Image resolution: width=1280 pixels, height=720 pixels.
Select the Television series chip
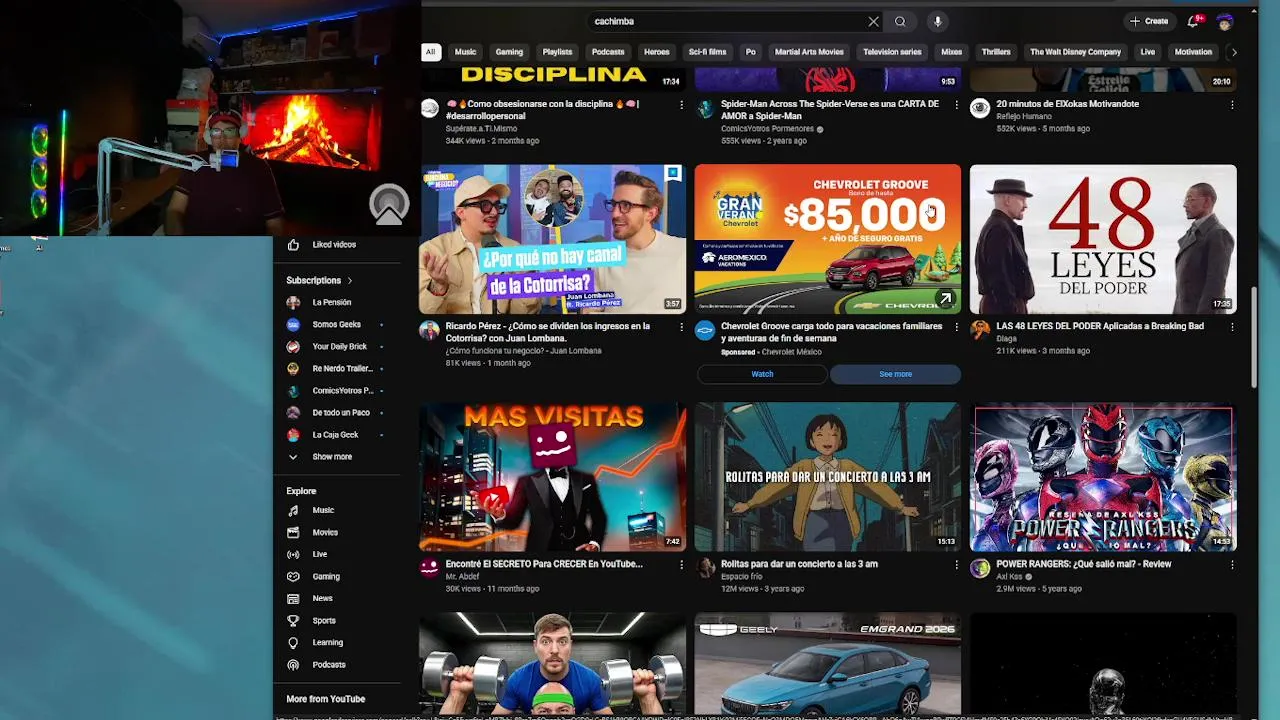892,52
